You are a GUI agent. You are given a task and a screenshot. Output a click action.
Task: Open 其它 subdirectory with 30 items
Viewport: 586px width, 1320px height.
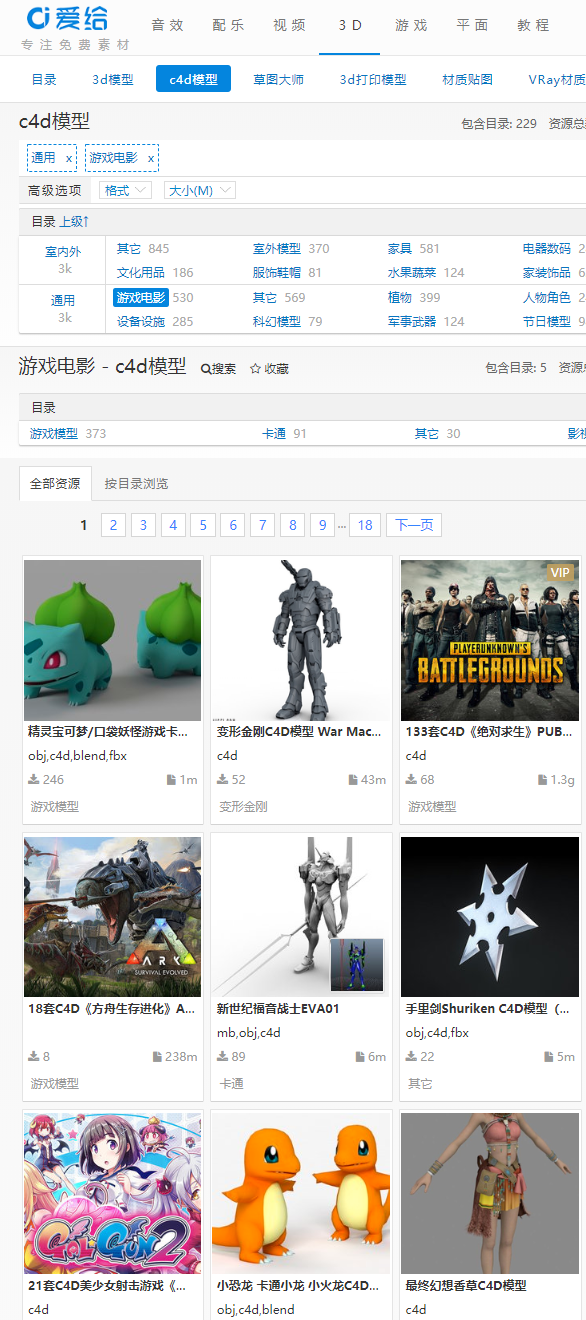(427, 433)
